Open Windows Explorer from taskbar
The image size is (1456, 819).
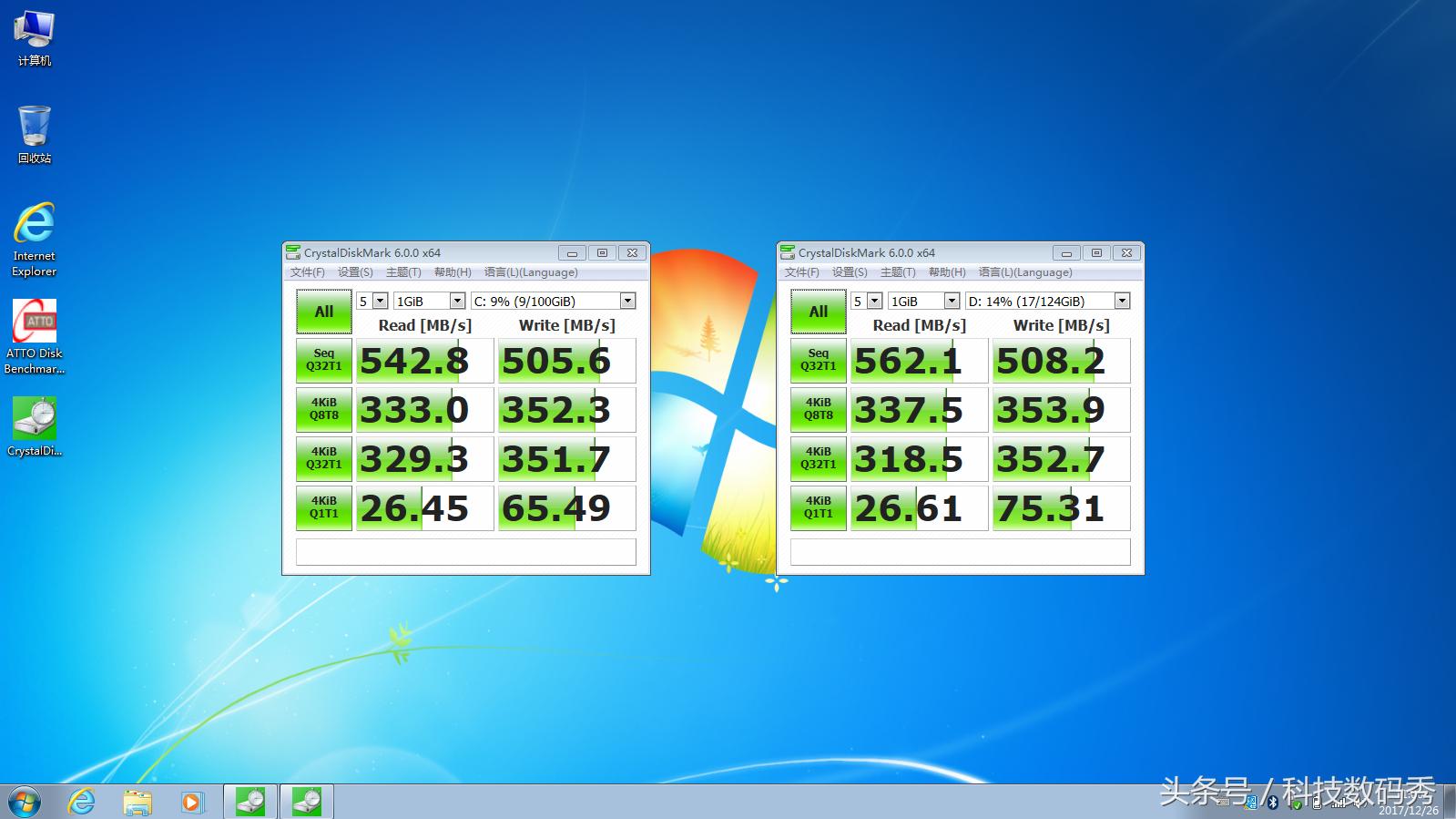(137, 802)
